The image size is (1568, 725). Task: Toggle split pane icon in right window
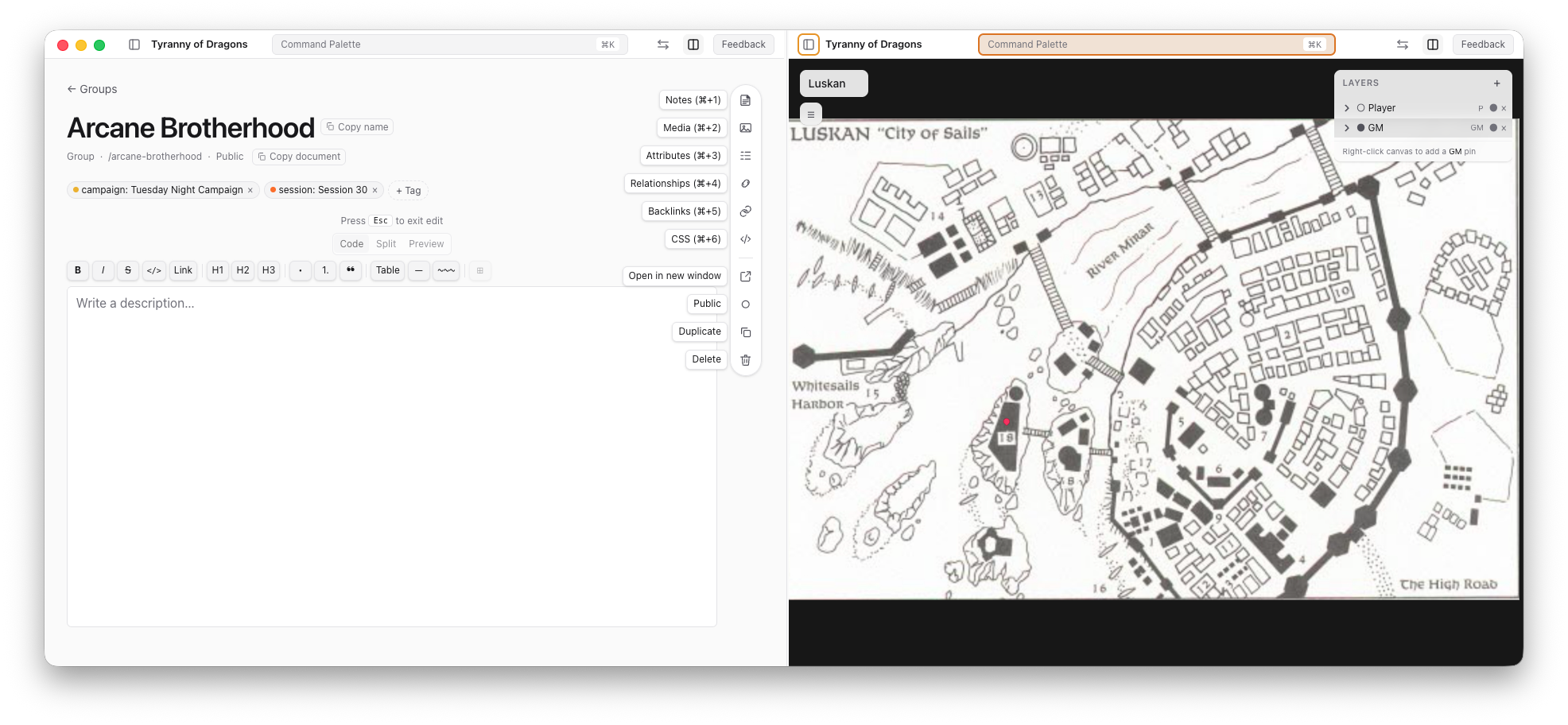tap(1433, 45)
